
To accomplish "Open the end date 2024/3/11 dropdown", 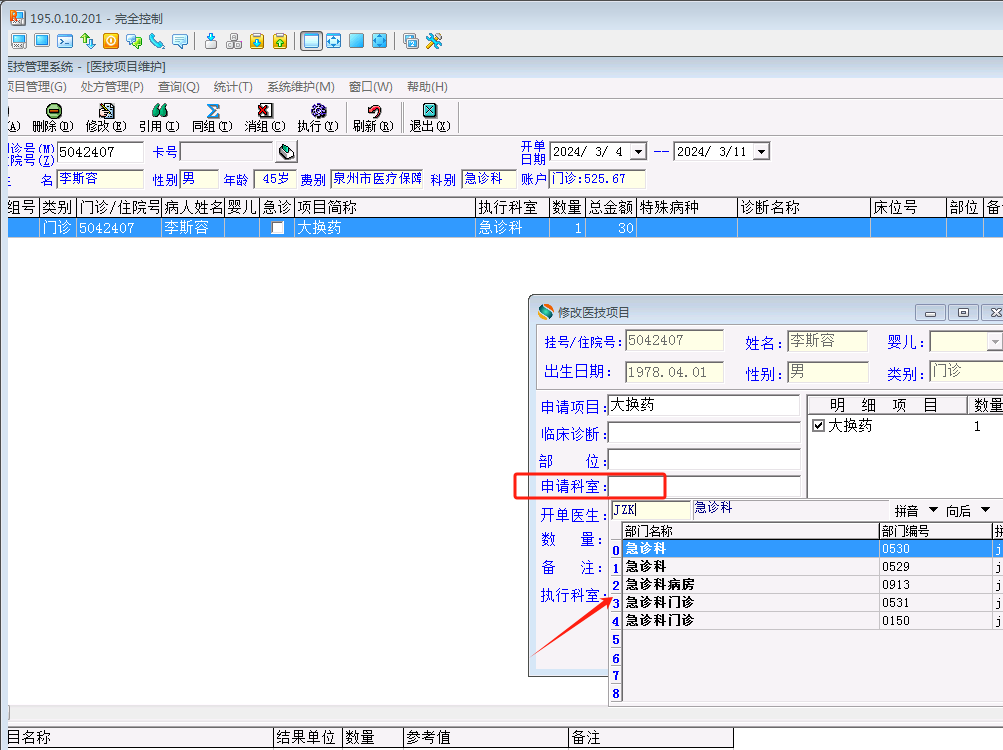I will point(761,152).
